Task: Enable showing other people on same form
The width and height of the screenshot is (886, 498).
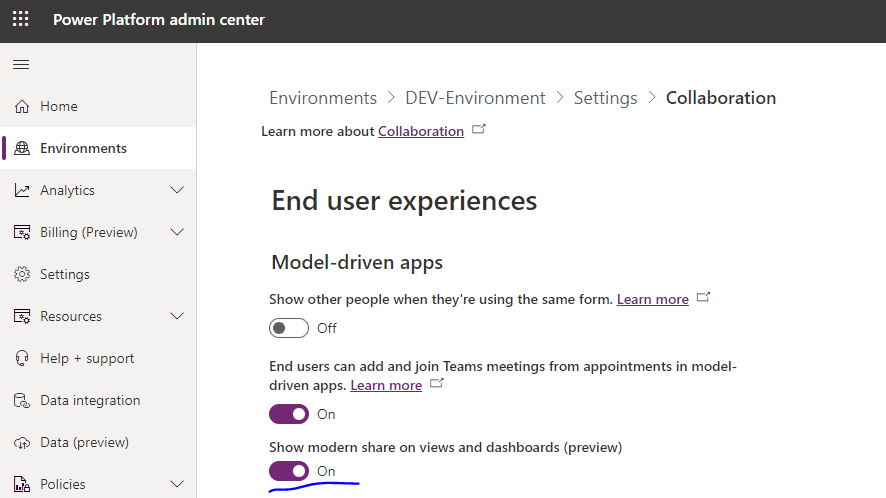Action: point(289,328)
